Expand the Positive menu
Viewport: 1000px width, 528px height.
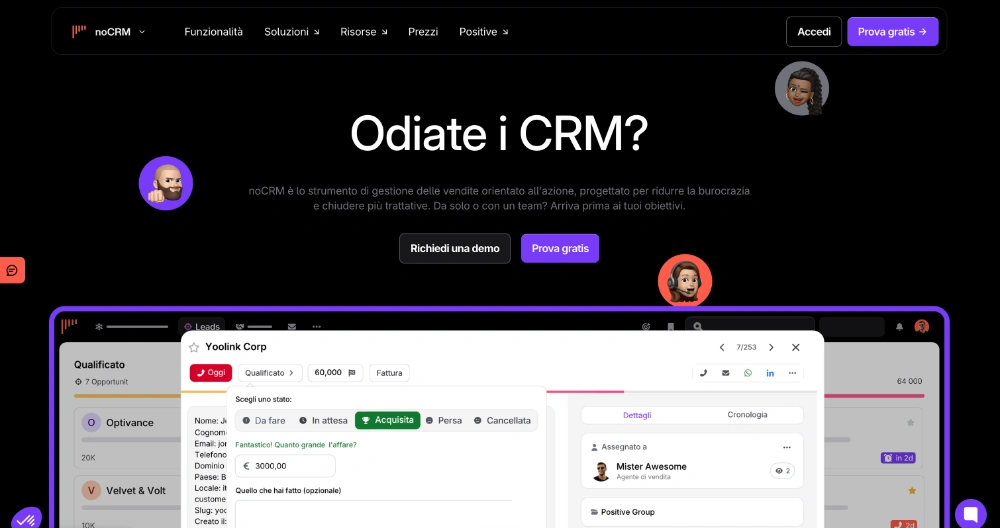click(x=483, y=31)
